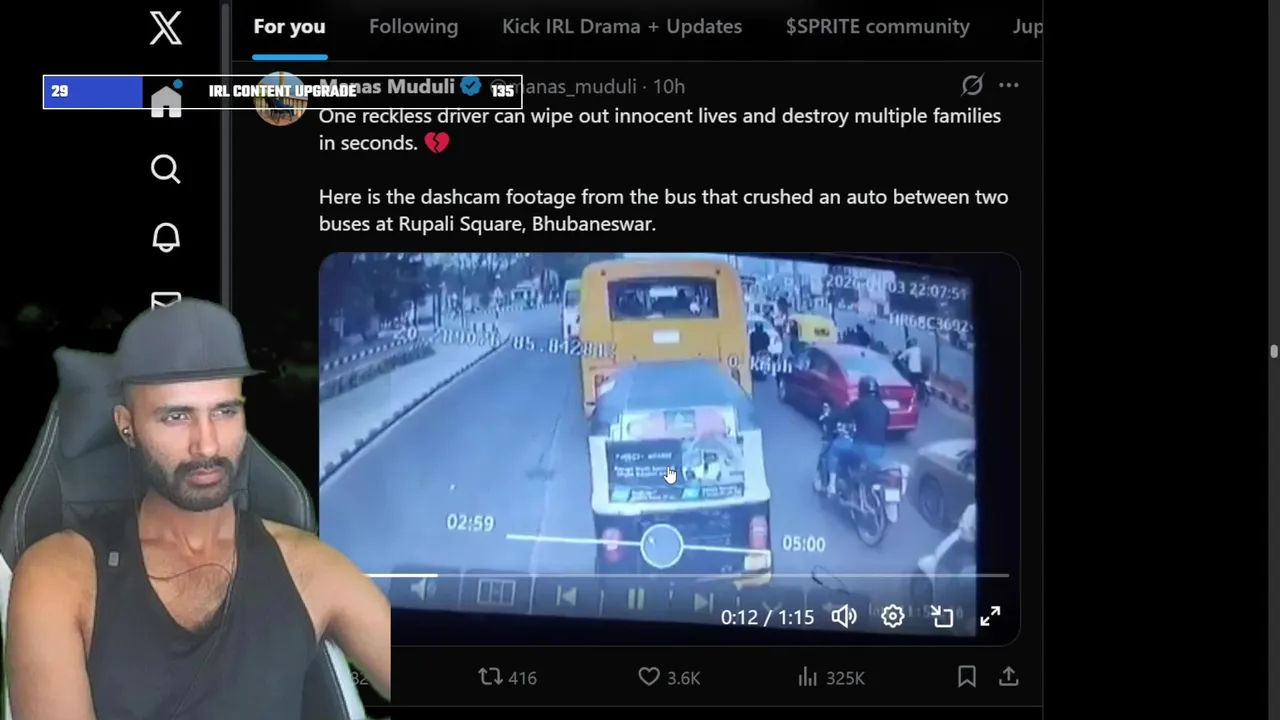Open the Grok explain icon on post

click(x=972, y=85)
